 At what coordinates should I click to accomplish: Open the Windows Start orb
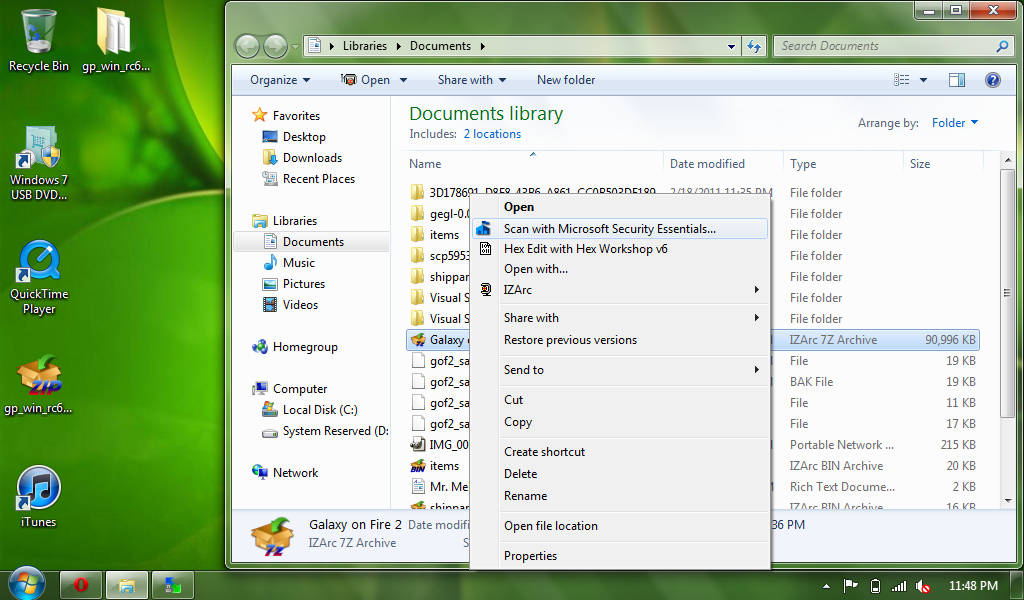tap(27, 583)
